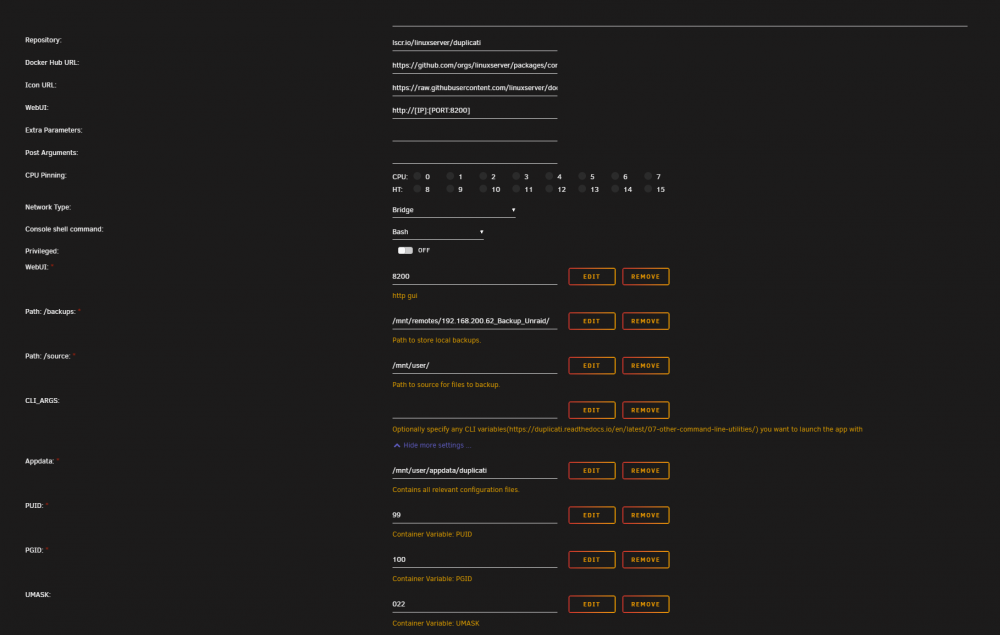Focus the /source path field

click(474, 366)
